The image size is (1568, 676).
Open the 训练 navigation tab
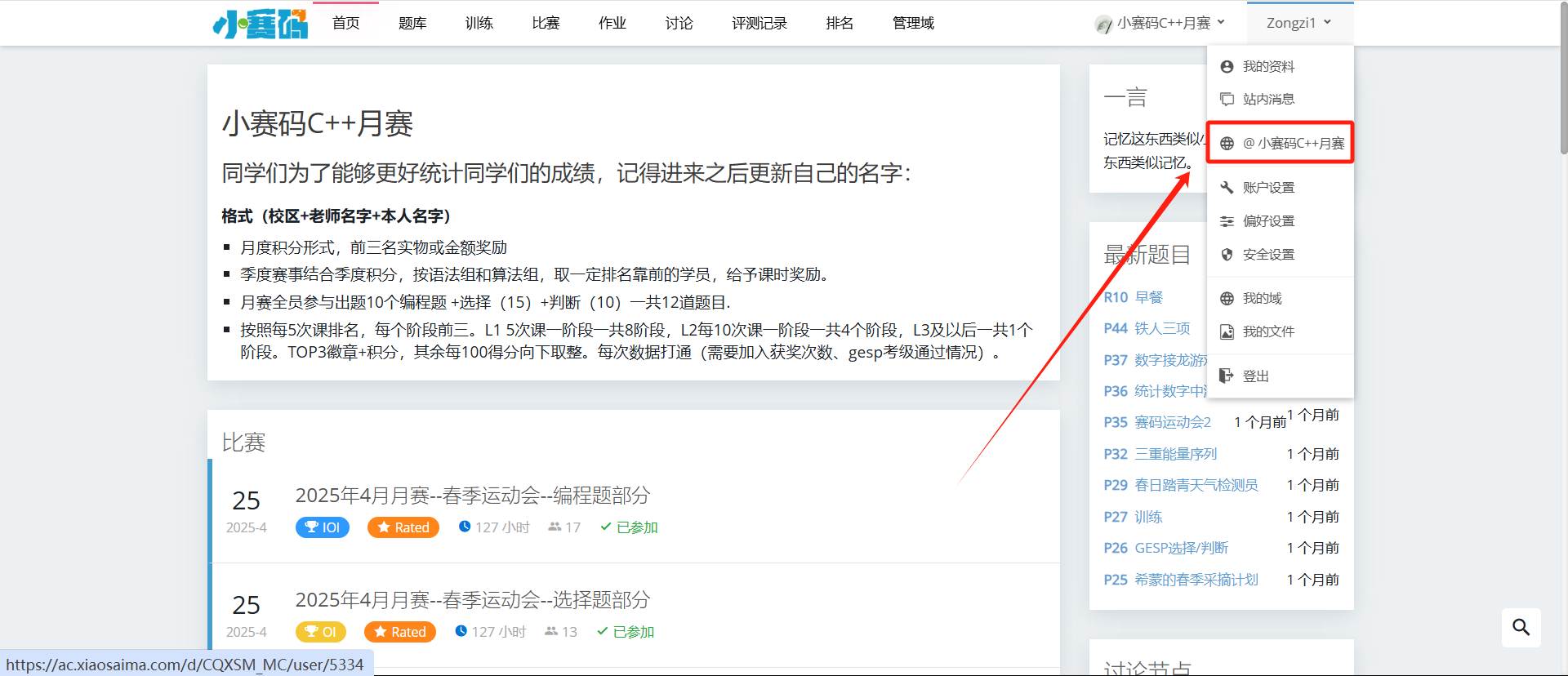tap(479, 23)
